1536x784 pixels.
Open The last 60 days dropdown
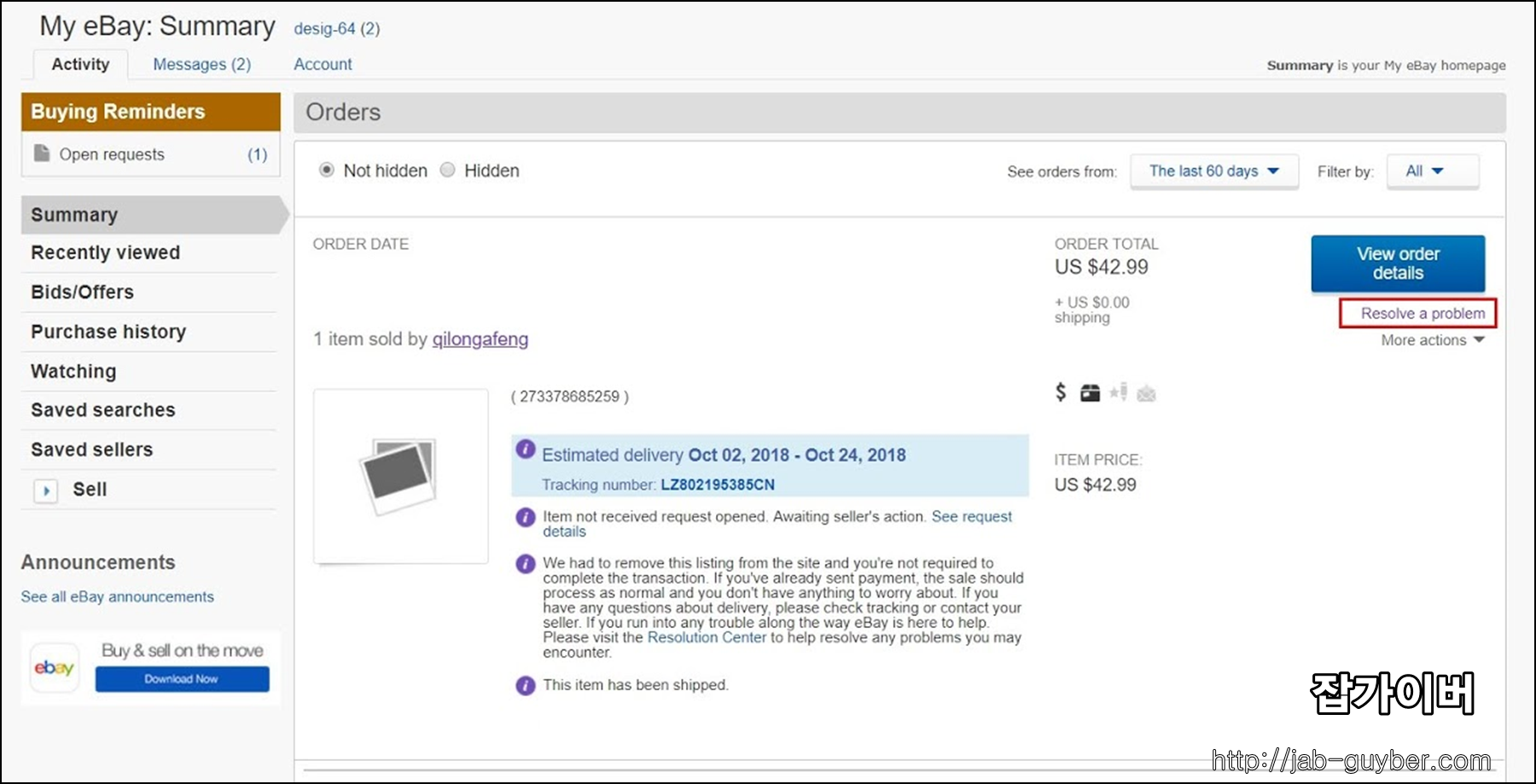1214,171
